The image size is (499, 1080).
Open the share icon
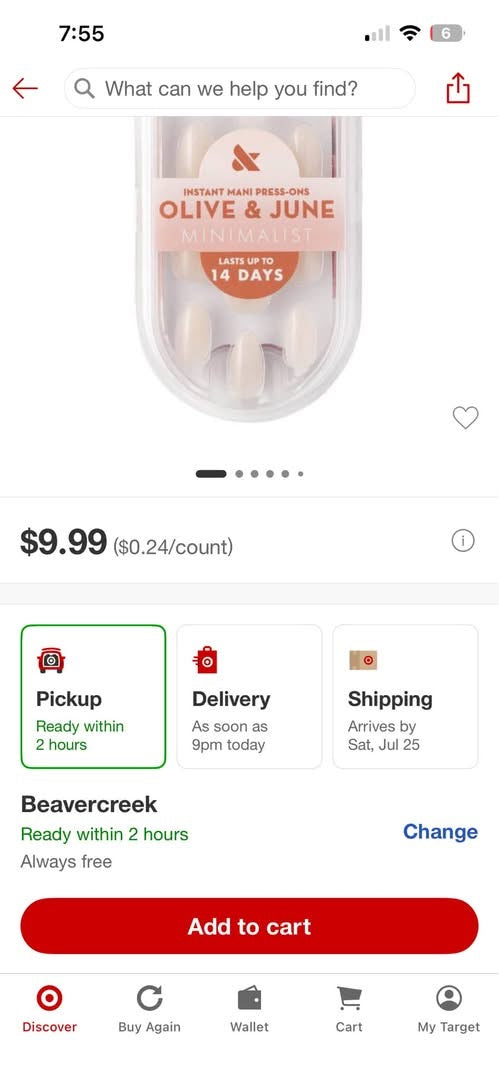point(458,88)
